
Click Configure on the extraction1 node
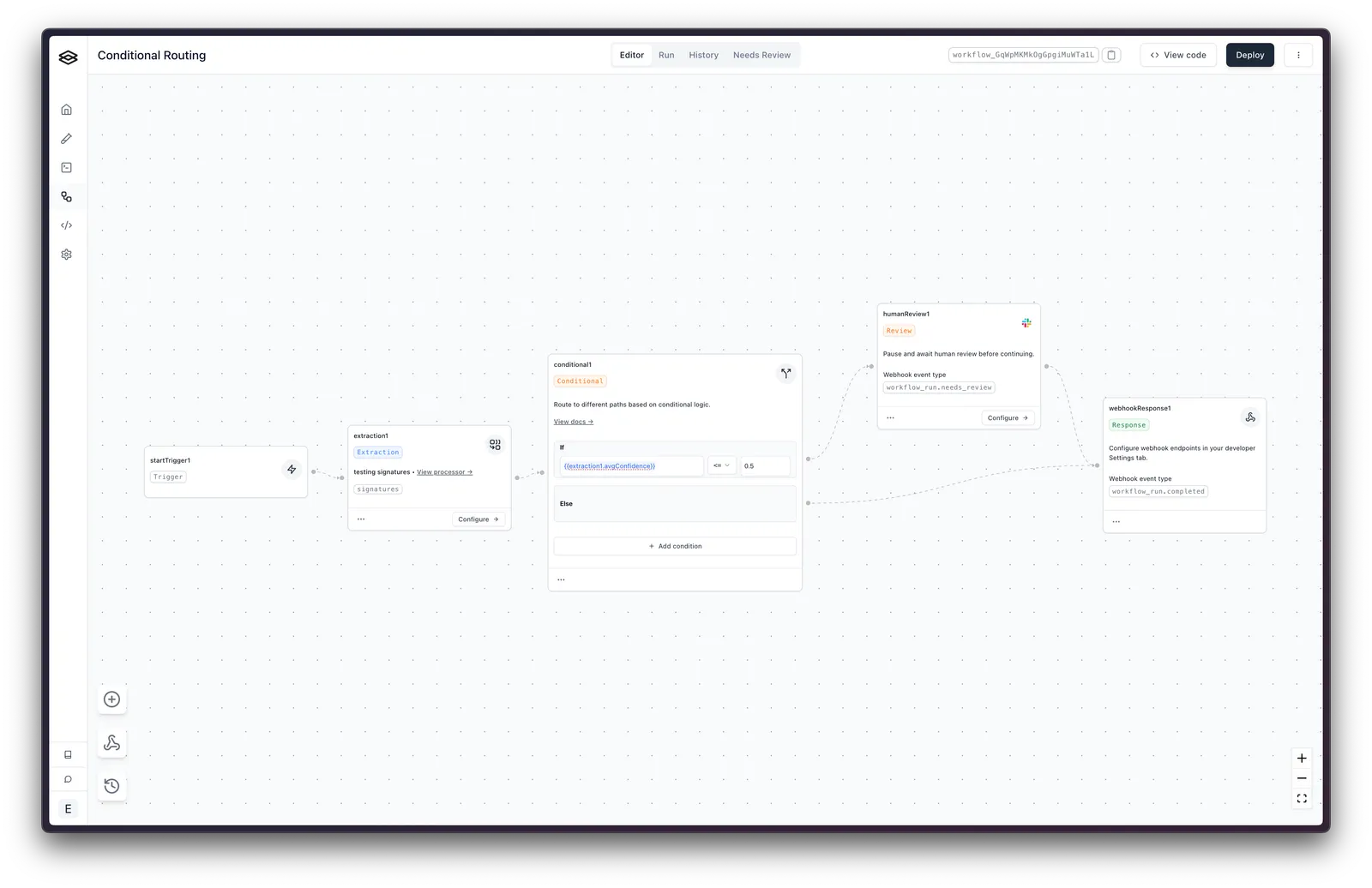[x=478, y=519]
